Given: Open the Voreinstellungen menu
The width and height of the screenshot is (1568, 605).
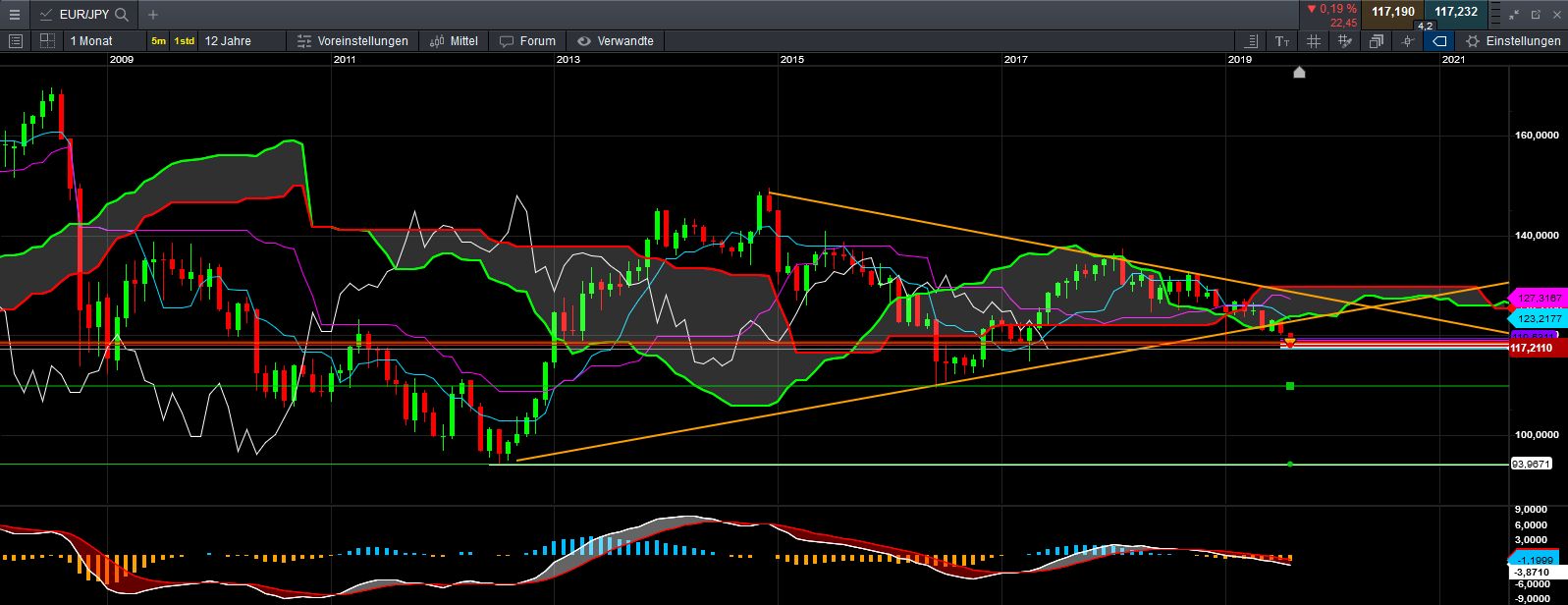Looking at the screenshot, I should click(352, 41).
